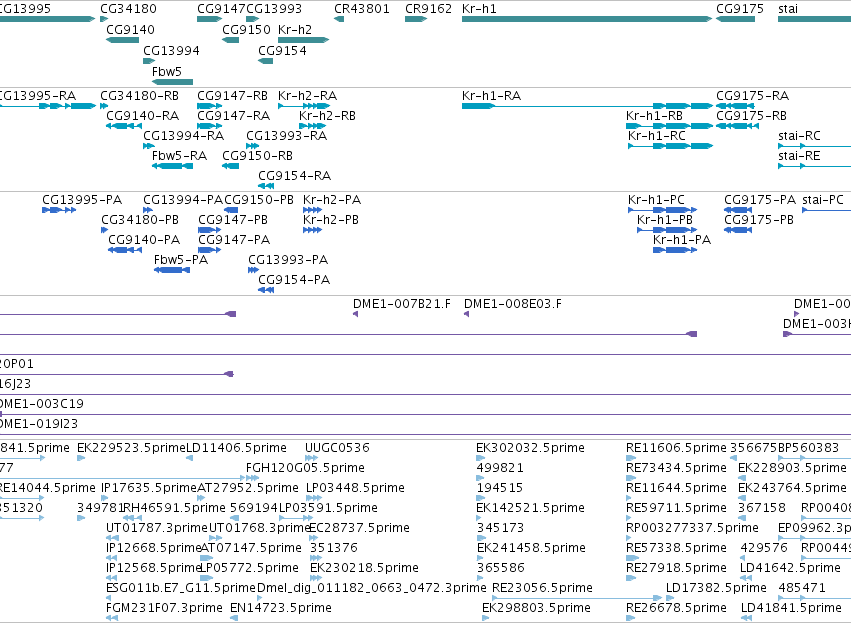This screenshot has width=851, height=623.
Task: Click the CG9175-PB protein label
Action: tap(759, 220)
